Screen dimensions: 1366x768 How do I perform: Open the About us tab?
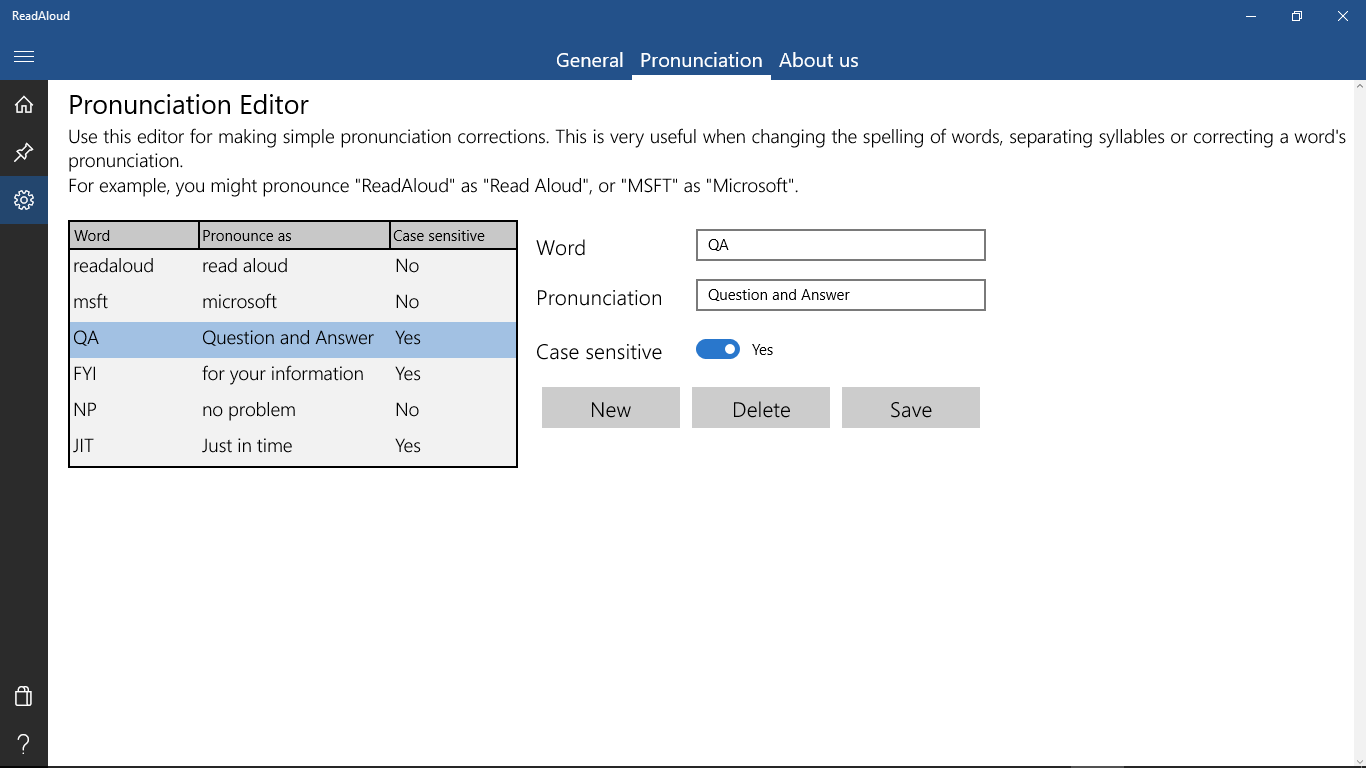pyautogui.click(x=818, y=60)
